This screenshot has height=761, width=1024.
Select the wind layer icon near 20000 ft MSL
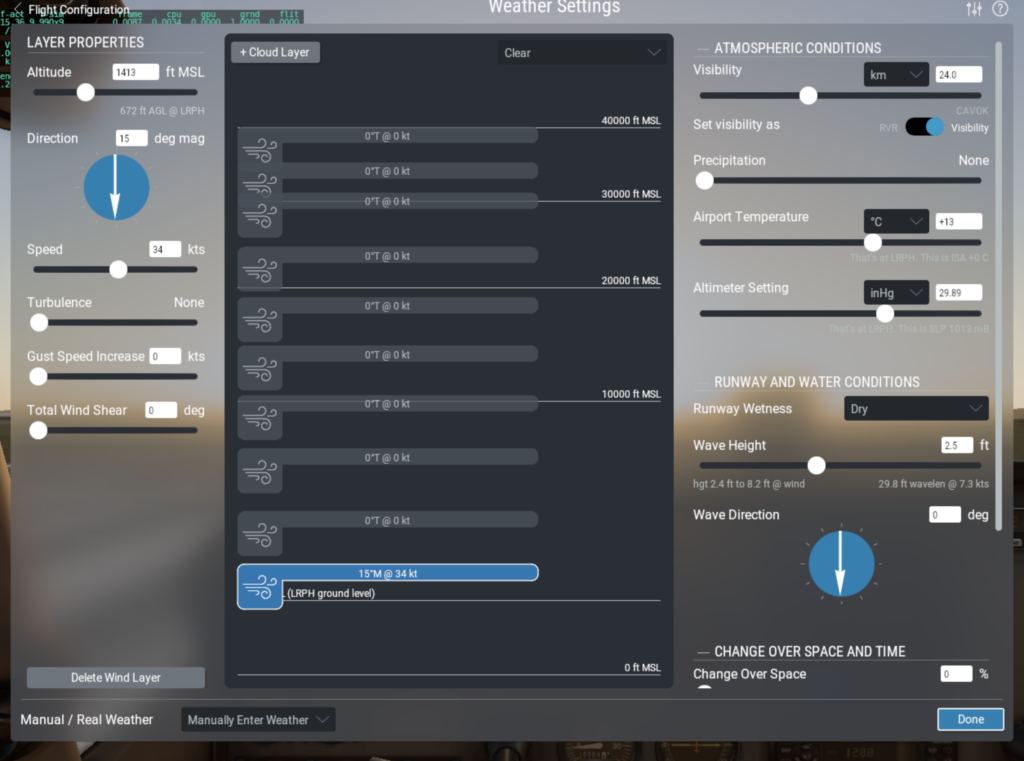point(260,270)
